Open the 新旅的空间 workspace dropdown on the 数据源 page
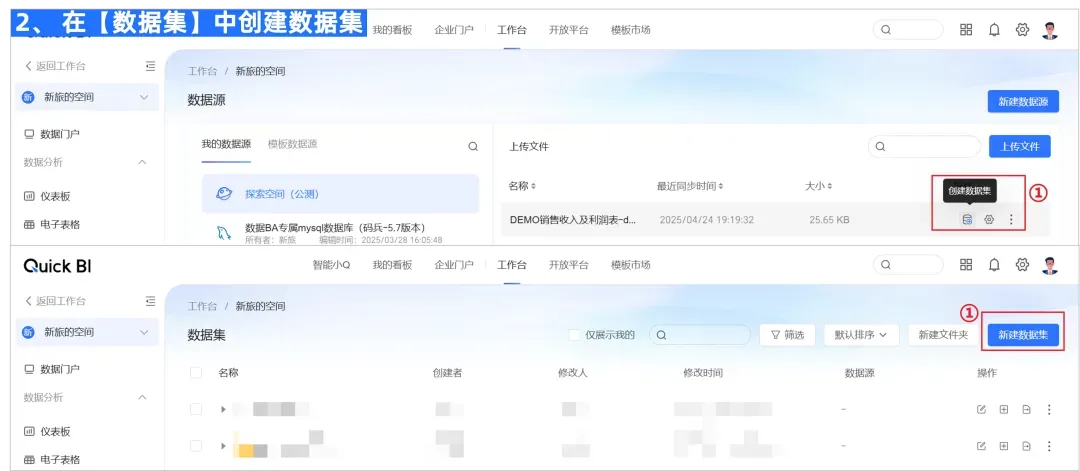The image size is (1080, 471). 87,97
